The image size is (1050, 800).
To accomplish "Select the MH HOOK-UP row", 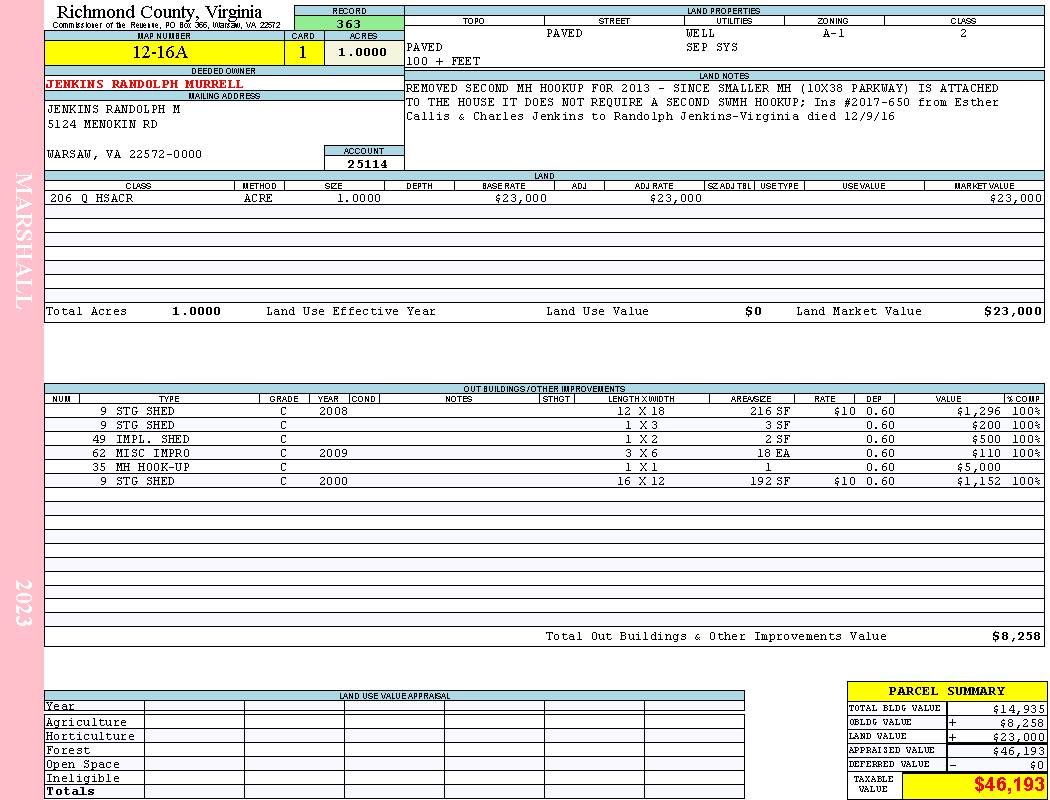I will [x=544, y=467].
